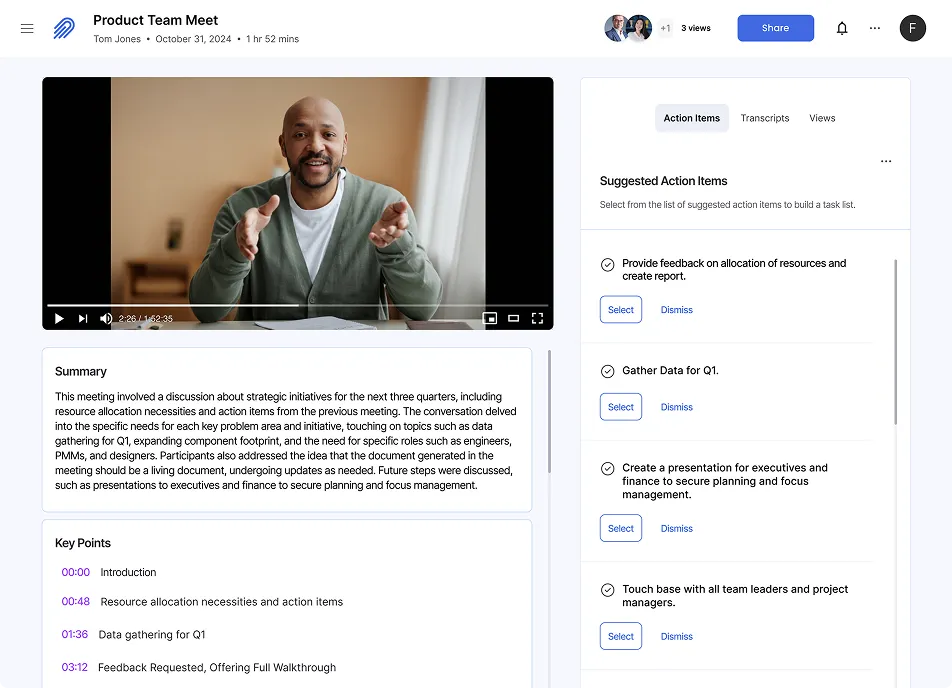Image resolution: width=952 pixels, height=688 pixels.
Task: Jump to timestamp 03:12
Action: pyautogui.click(x=74, y=667)
